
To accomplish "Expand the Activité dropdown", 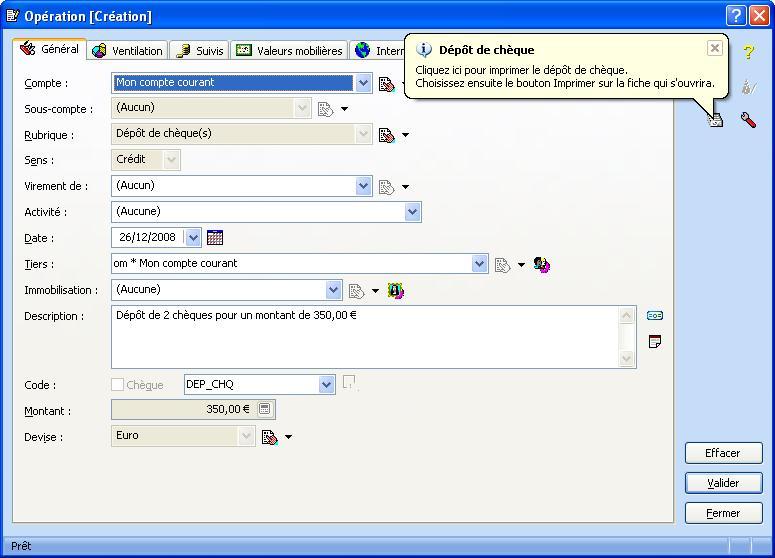I will pos(412,212).
